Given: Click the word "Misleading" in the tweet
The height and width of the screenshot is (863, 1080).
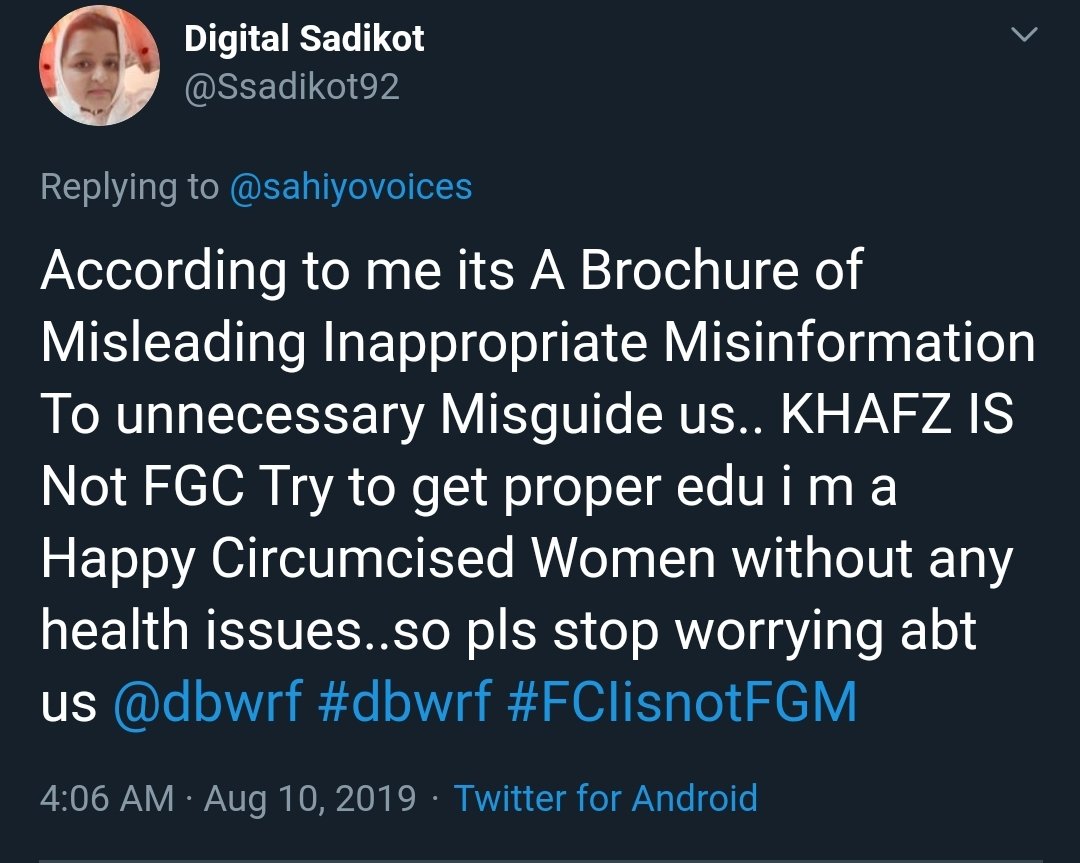Looking at the screenshot, I should 173,344.
